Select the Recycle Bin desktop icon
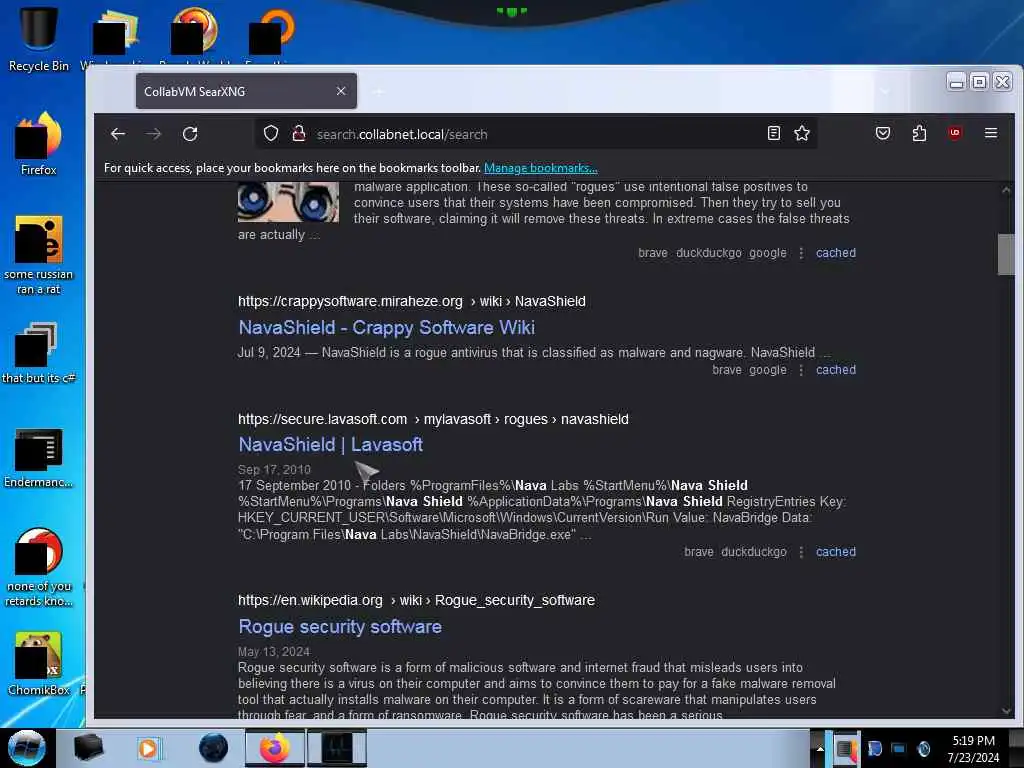The height and width of the screenshot is (768, 1024). [39, 39]
